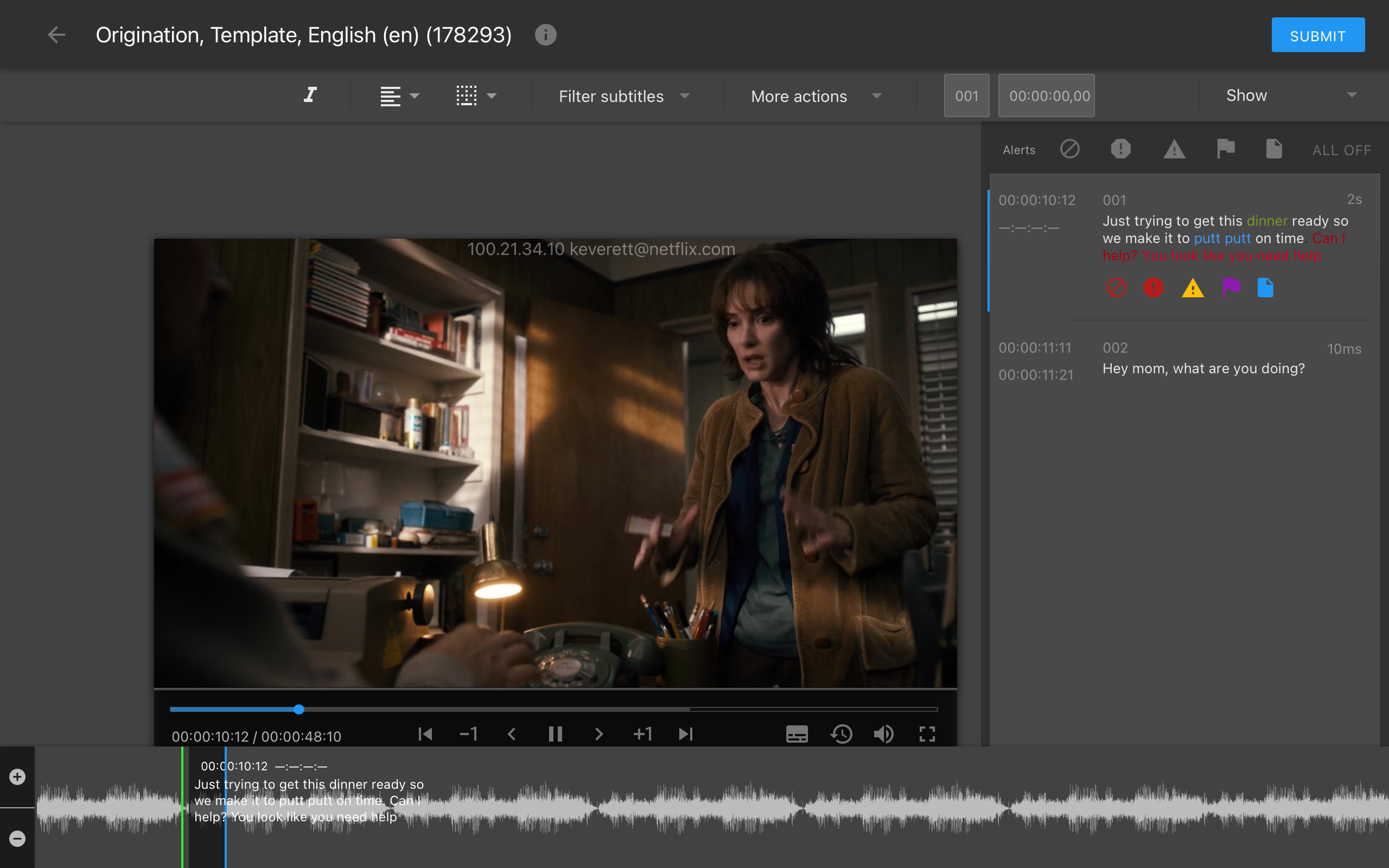Pause the video playback
This screenshot has height=868, width=1389.
[x=555, y=734]
